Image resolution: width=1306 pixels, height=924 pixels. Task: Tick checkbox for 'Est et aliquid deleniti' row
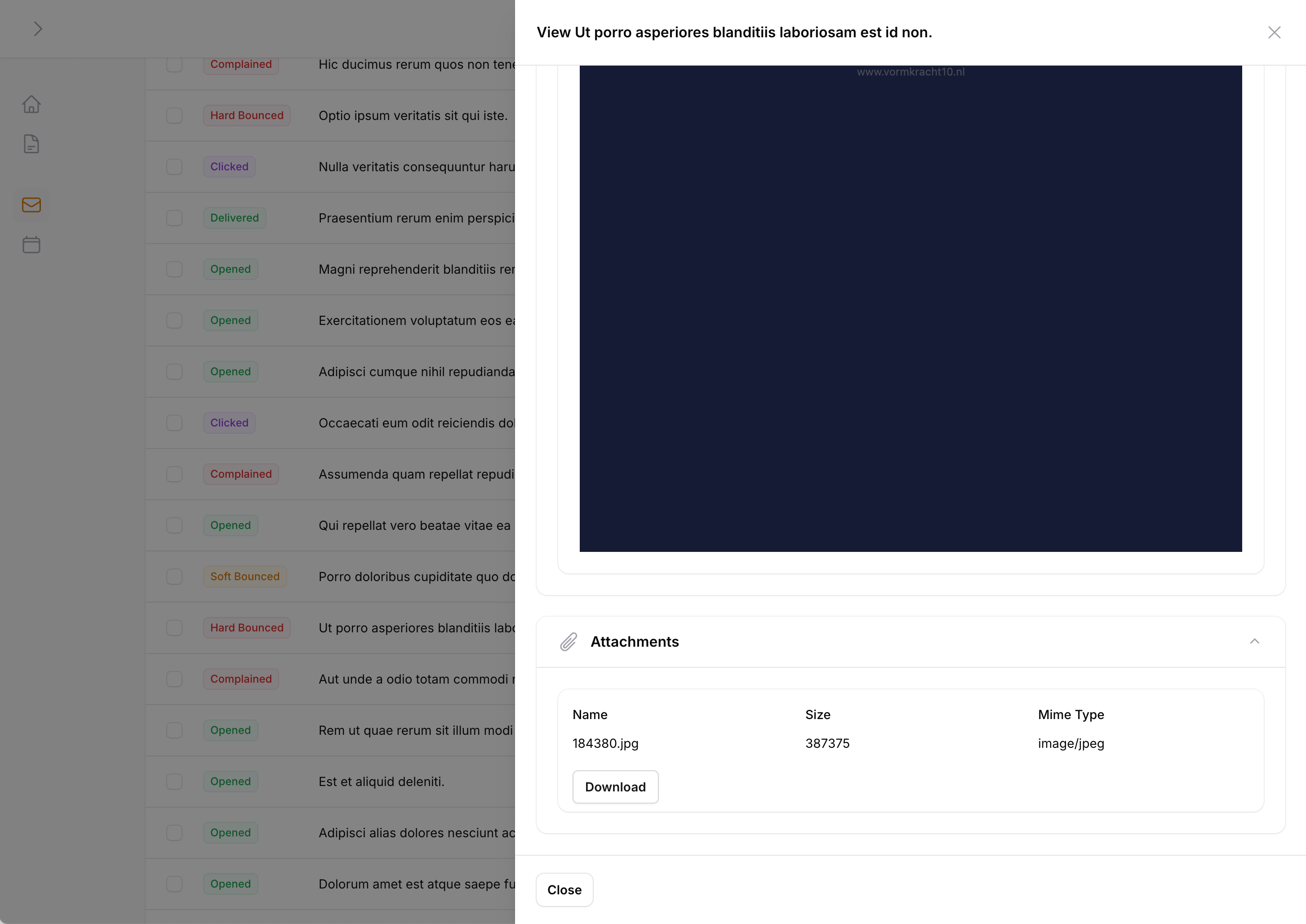point(174,781)
